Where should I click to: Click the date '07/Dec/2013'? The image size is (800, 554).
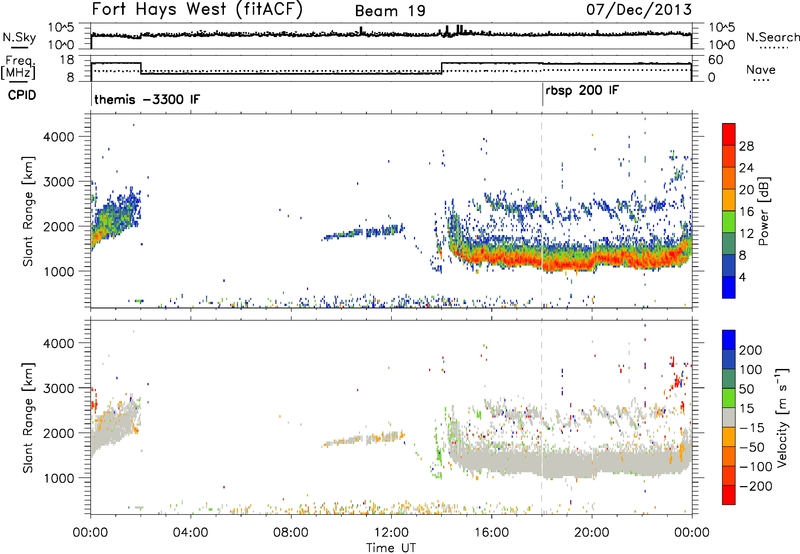(x=639, y=10)
